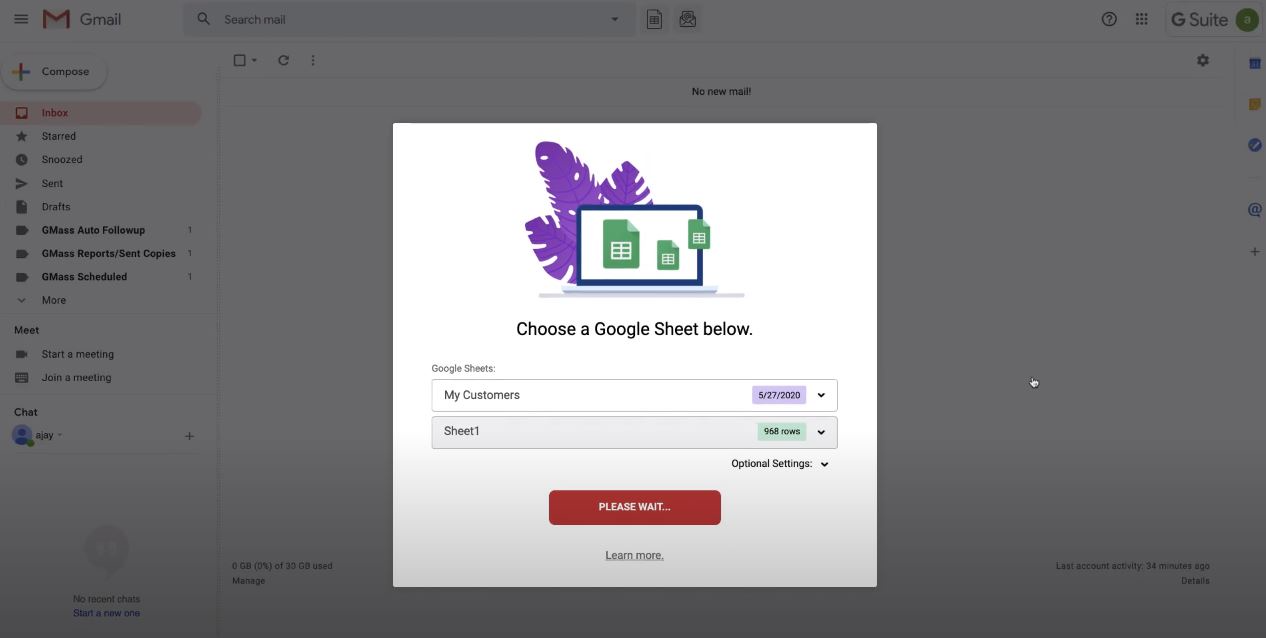
Task: Open the Sheet1 worksheet dropdown
Action: pos(634,431)
